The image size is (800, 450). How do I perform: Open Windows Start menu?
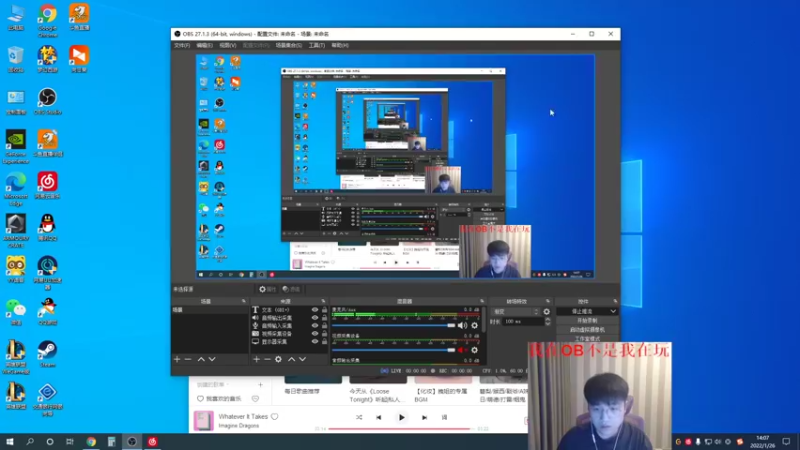click(x=10, y=442)
